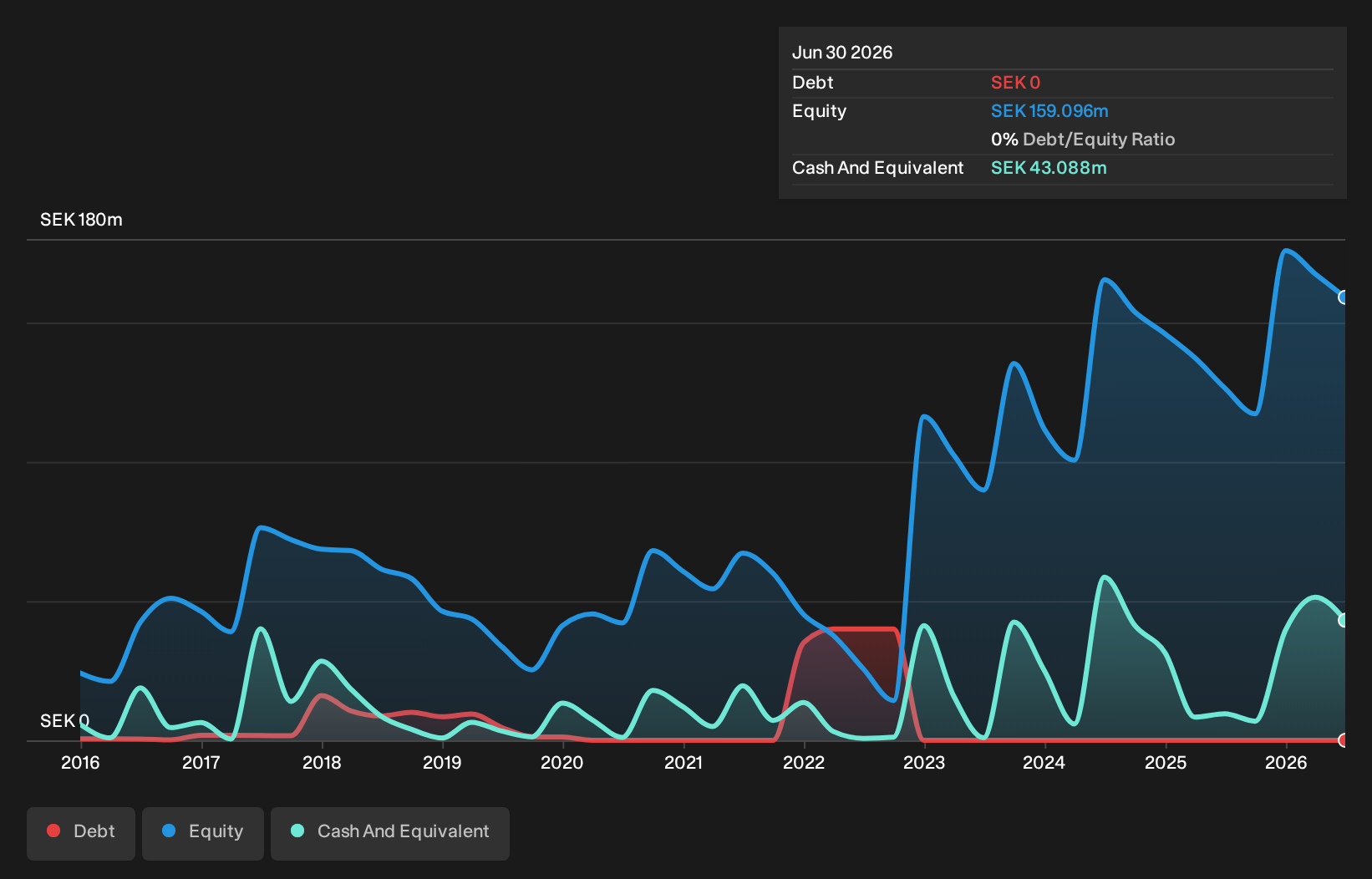Image resolution: width=1372 pixels, height=879 pixels.
Task: Click the 2016 x-axis label
Action: (x=80, y=762)
